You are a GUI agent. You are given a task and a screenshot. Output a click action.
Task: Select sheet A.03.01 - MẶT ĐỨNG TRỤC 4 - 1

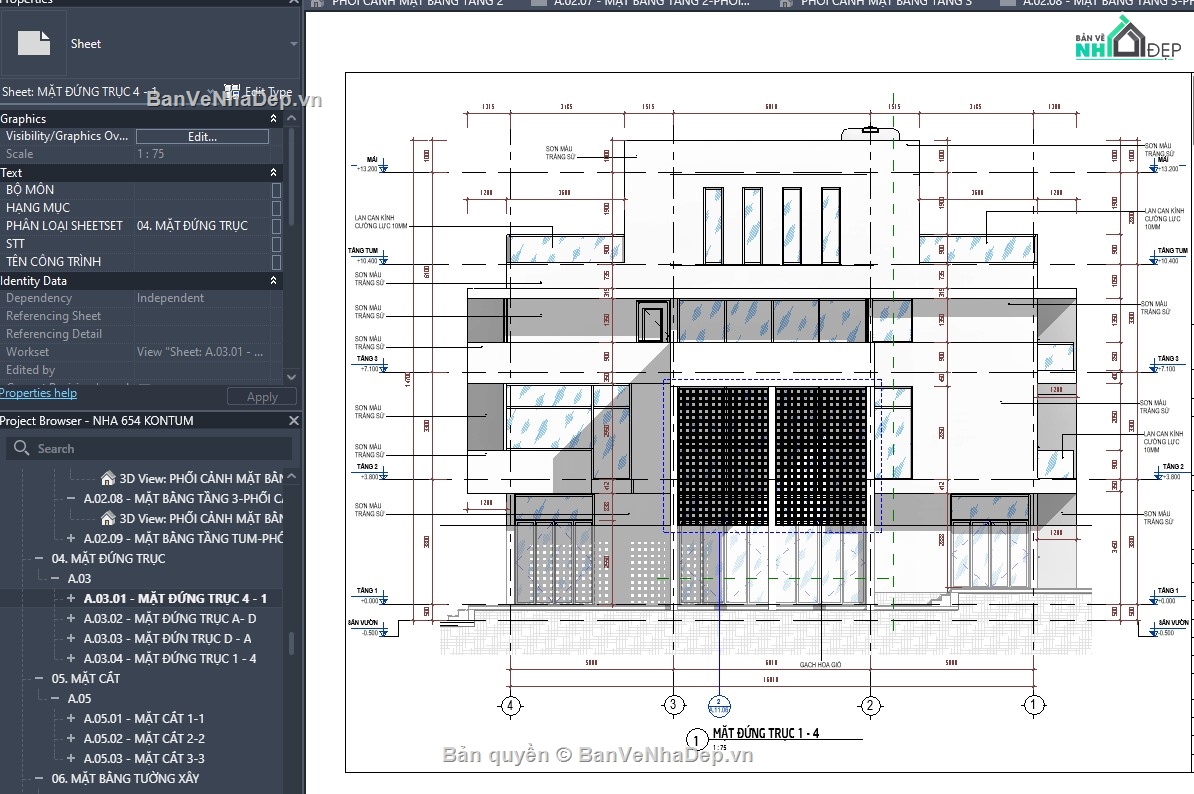175,598
